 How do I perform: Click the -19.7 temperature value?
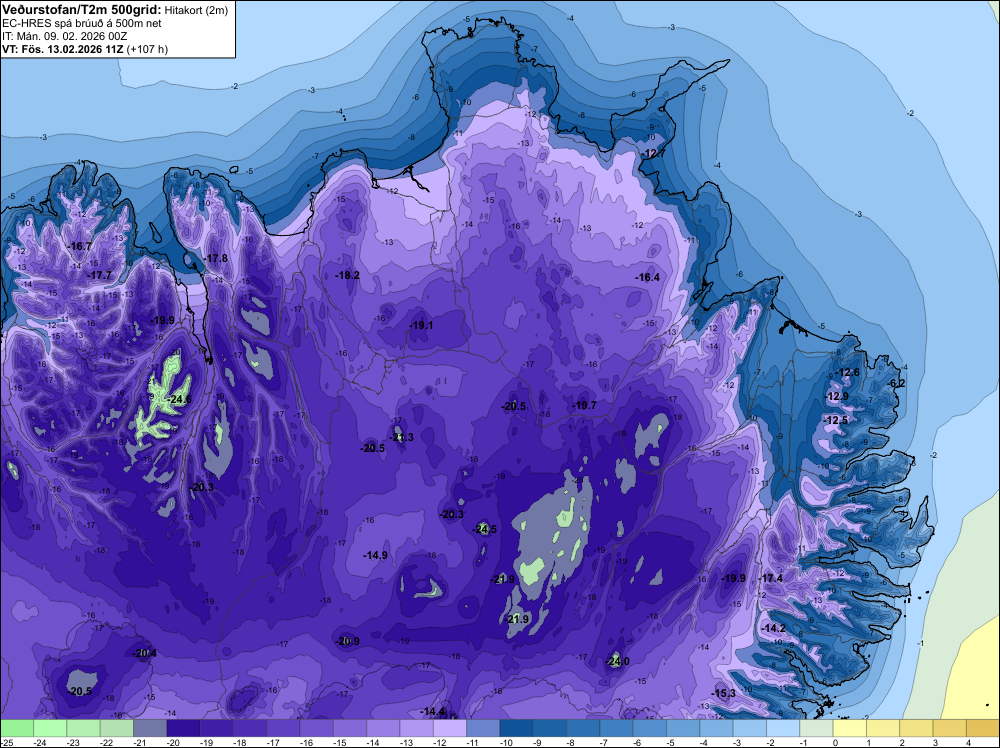click(x=584, y=406)
